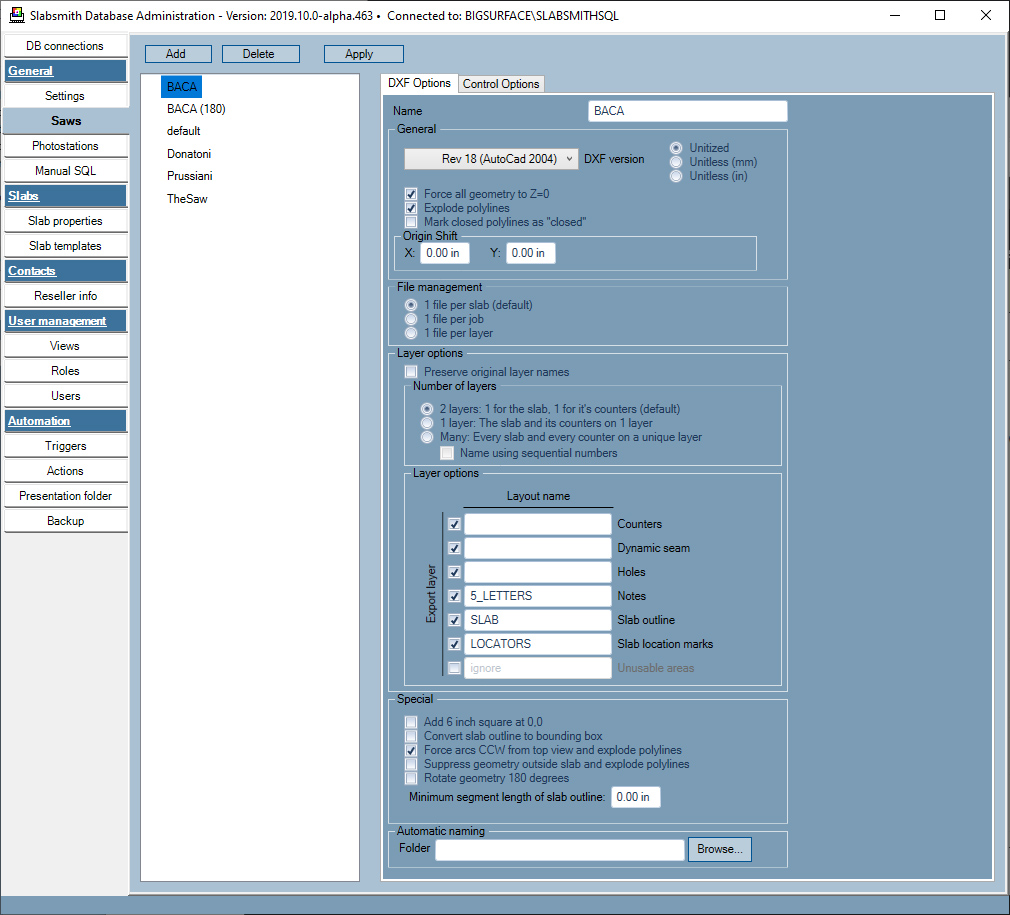Open the Triggers page
The height and width of the screenshot is (915, 1010).
click(65, 446)
